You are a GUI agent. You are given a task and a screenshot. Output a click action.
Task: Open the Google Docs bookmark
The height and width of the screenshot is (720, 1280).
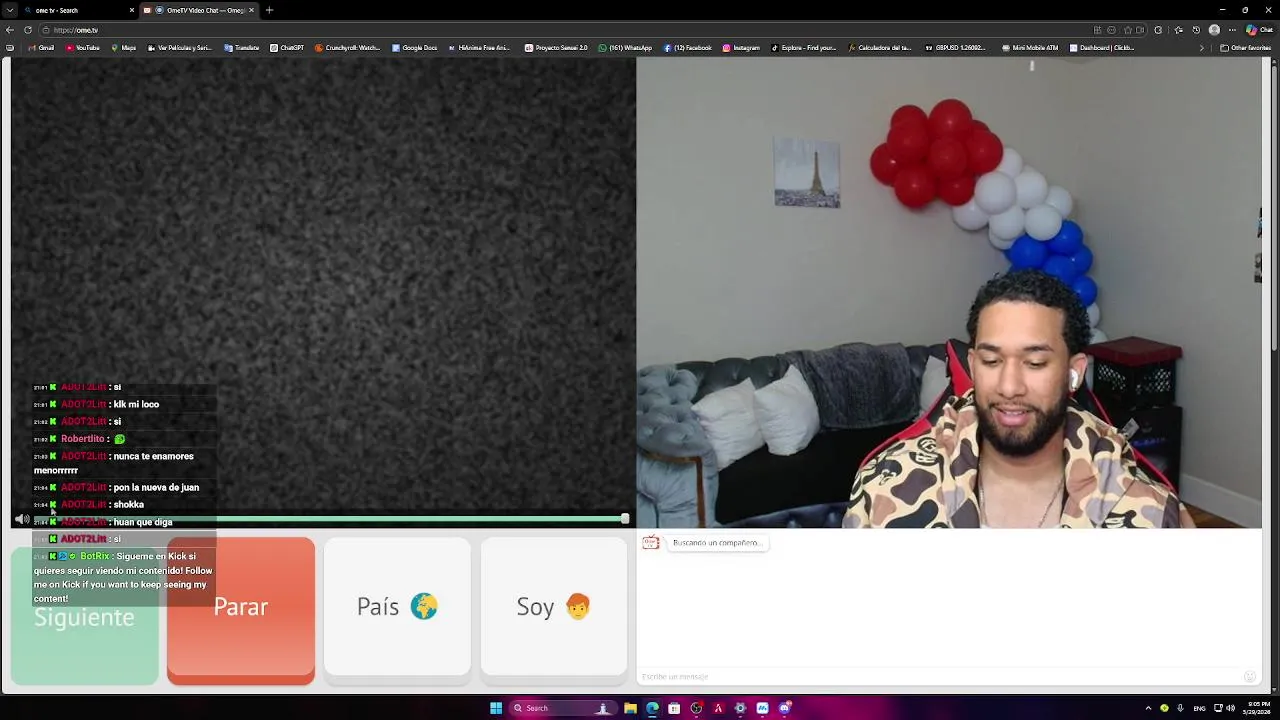tap(415, 47)
